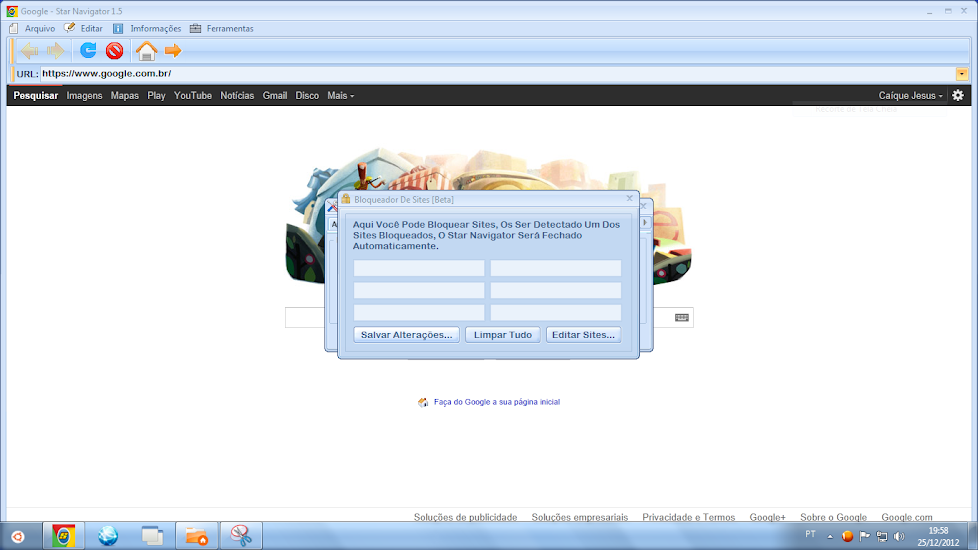978x550 pixels.
Task: Open folder taskbar icon
Action: click(196, 536)
